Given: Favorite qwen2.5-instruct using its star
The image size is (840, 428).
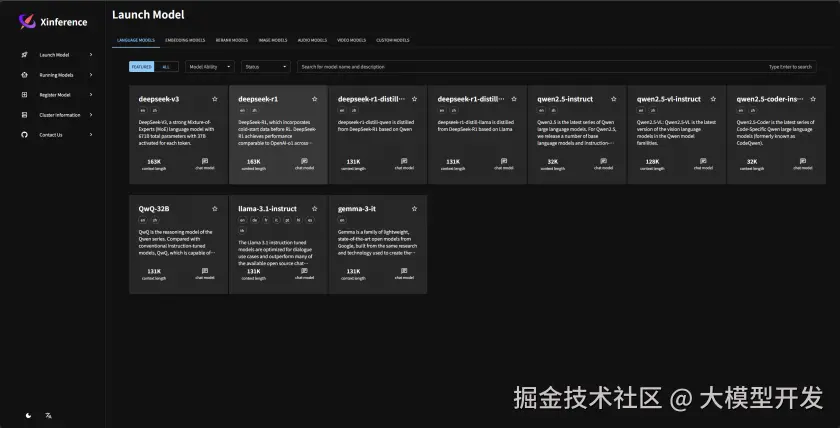Looking at the screenshot, I should click(613, 99).
